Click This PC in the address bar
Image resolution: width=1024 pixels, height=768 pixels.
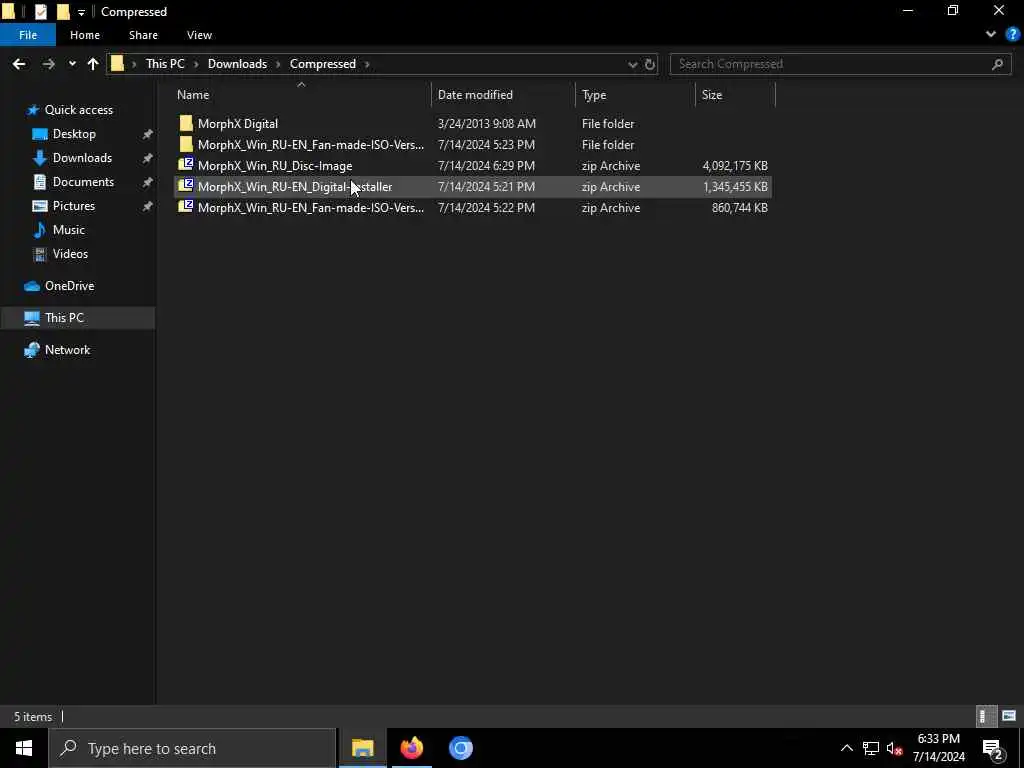point(165,64)
